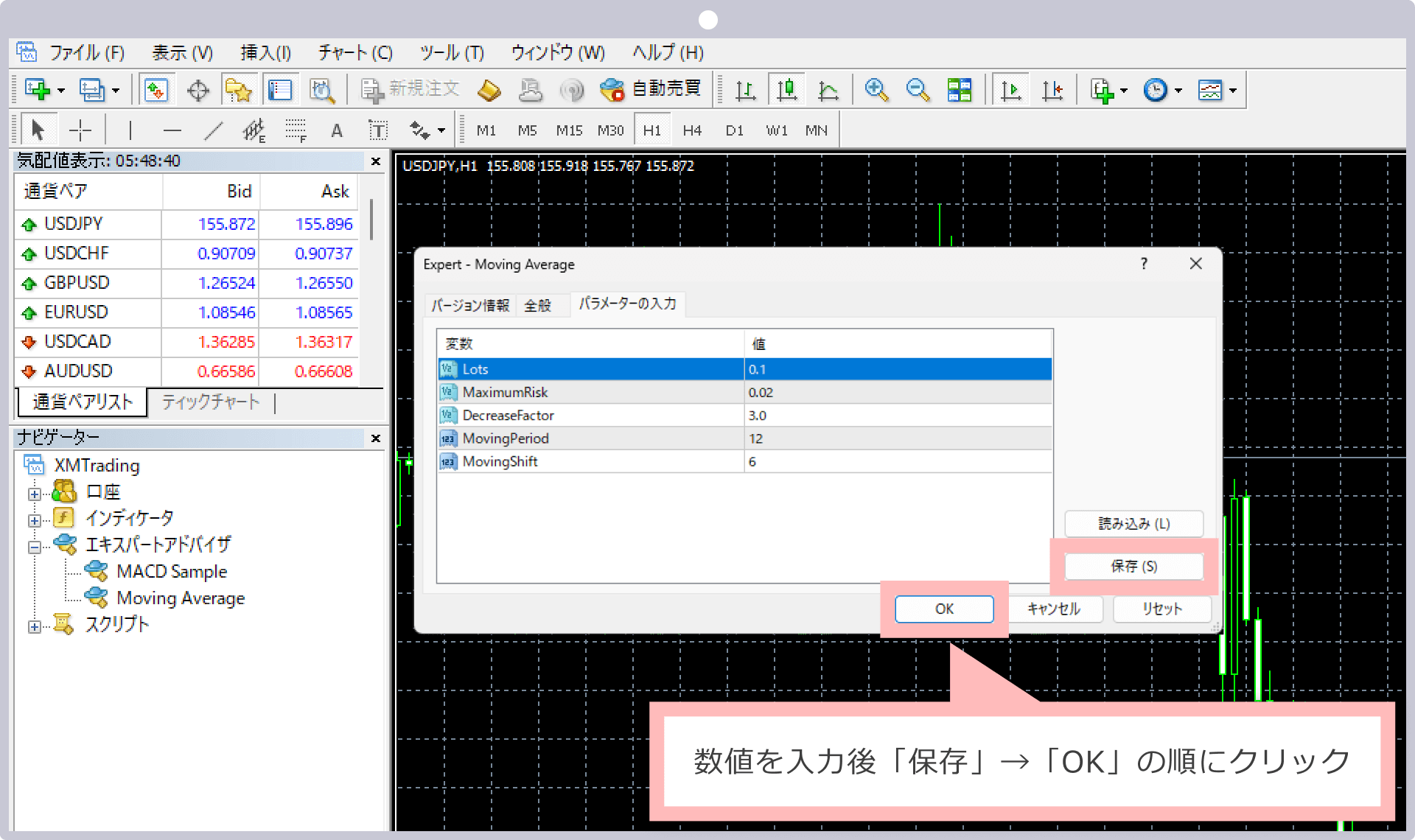
Task: Toggle the M15 timeframe button
Action: point(569,130)
